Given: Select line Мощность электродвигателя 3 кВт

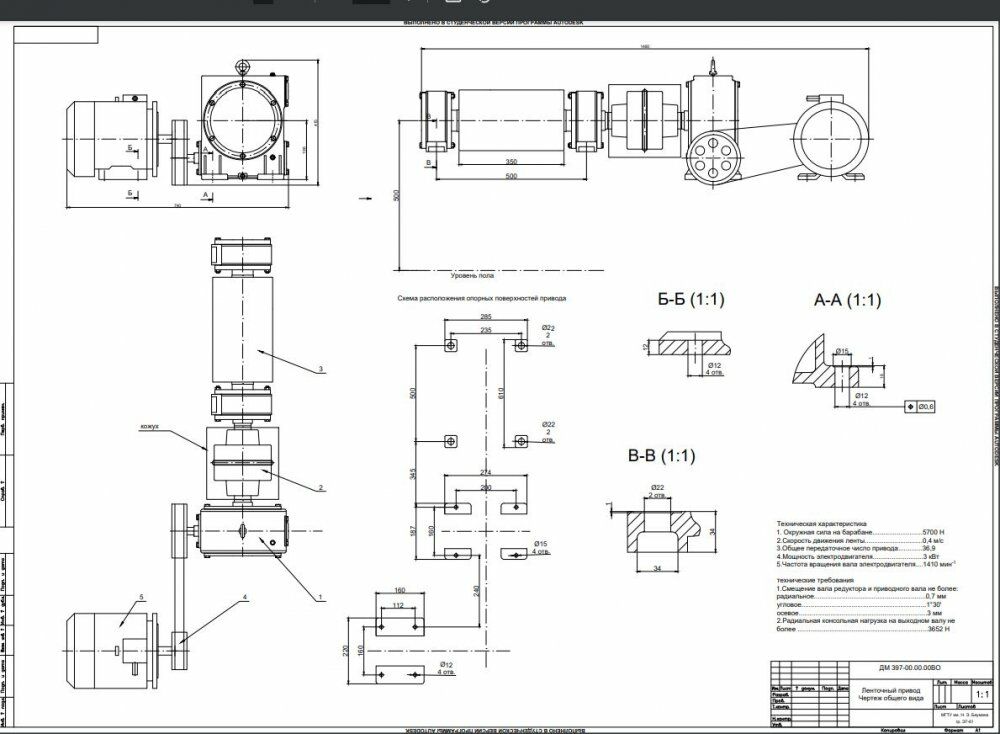Looking at the screenshot, I should point(860,556).
